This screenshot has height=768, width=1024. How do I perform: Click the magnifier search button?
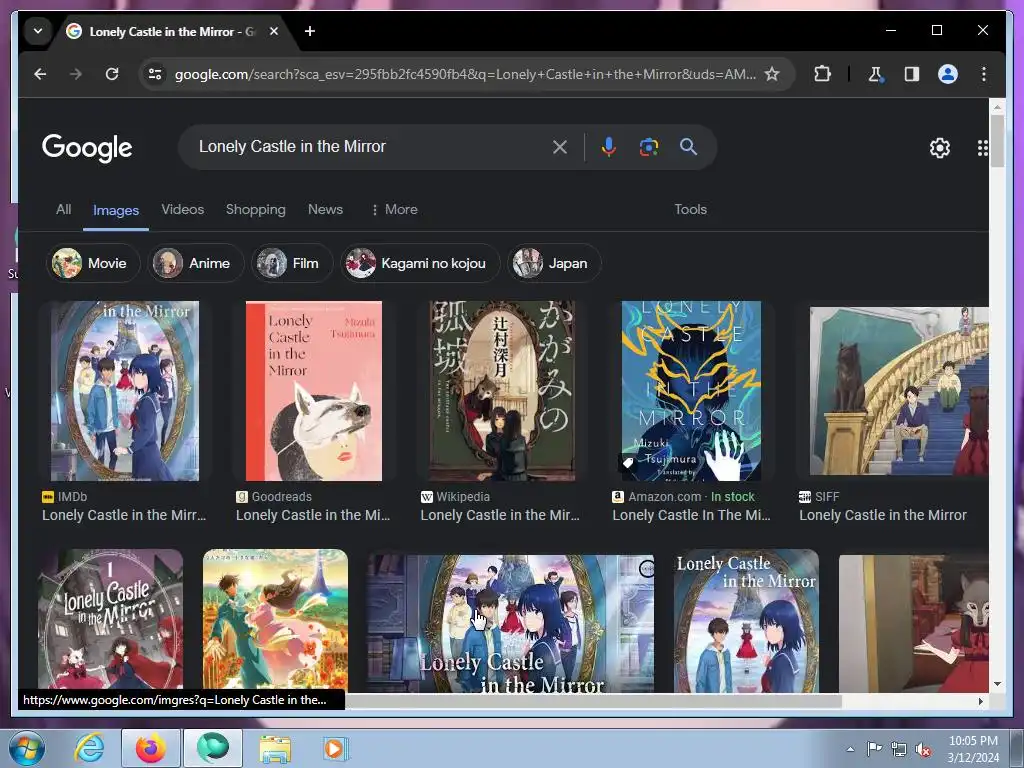pos(688,146)
